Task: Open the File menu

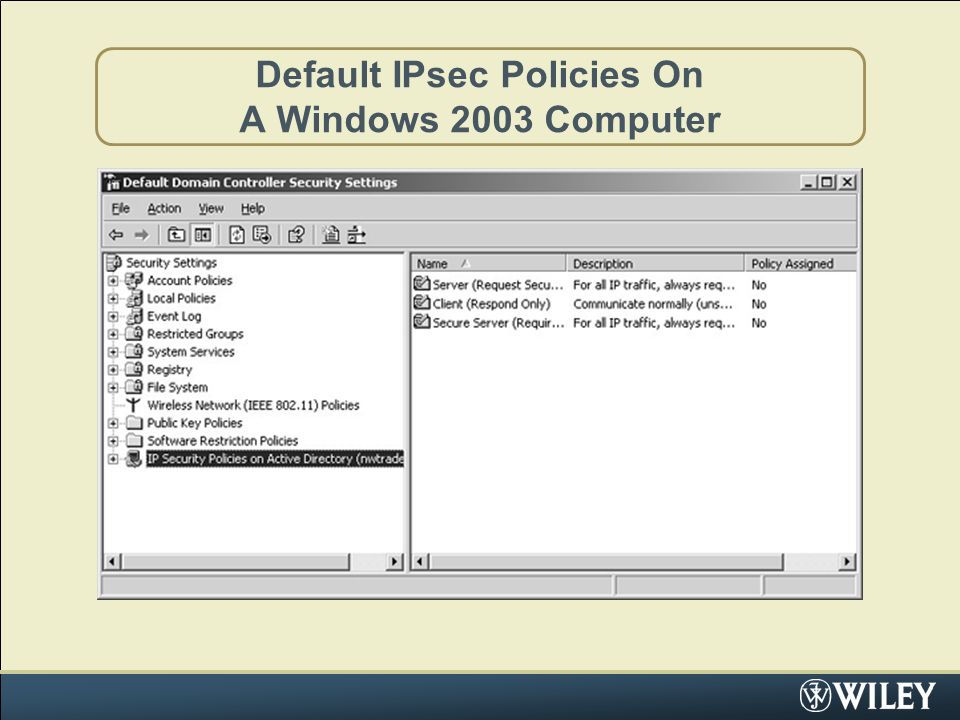Action: (x=121, y=208)
